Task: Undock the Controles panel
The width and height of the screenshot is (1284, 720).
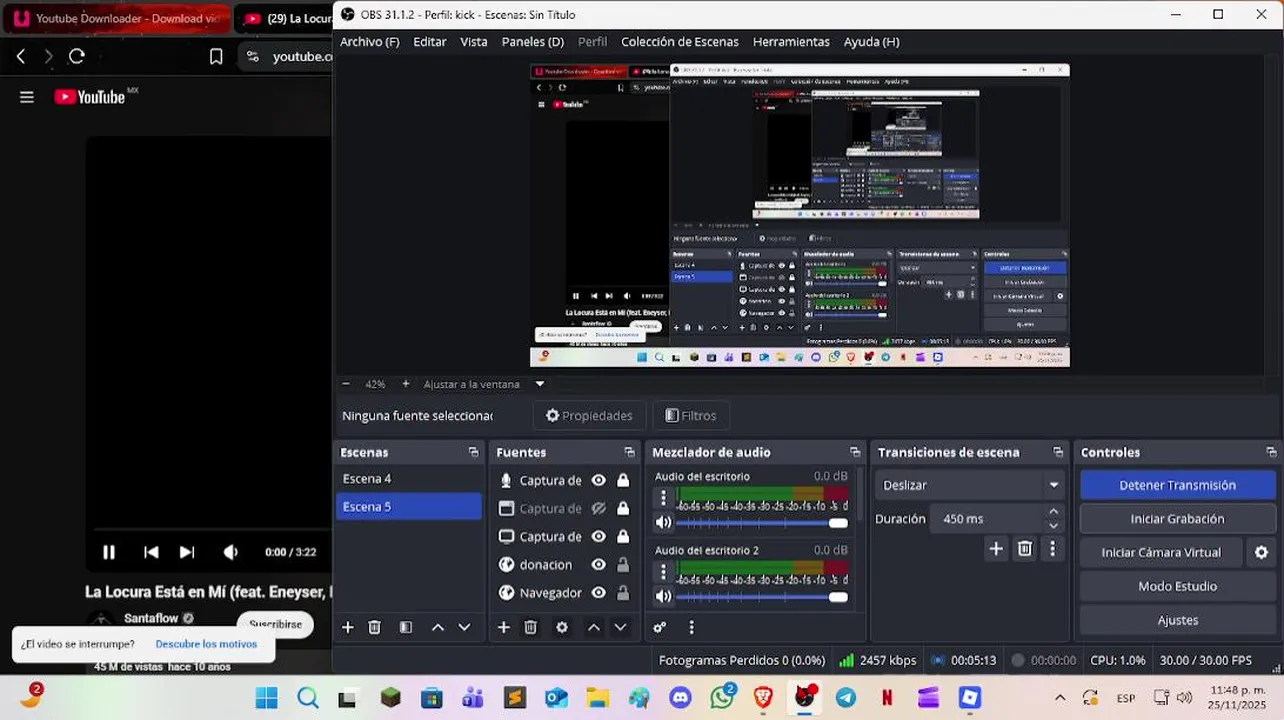Action: [1271, 452]
